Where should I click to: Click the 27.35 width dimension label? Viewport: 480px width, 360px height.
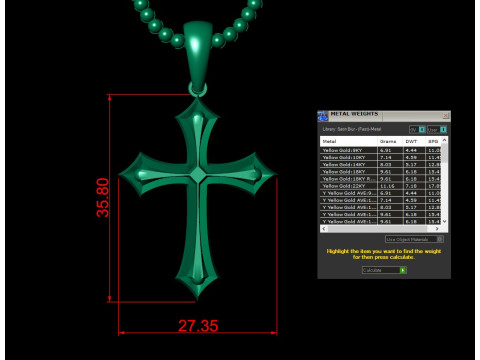[198, 326]
